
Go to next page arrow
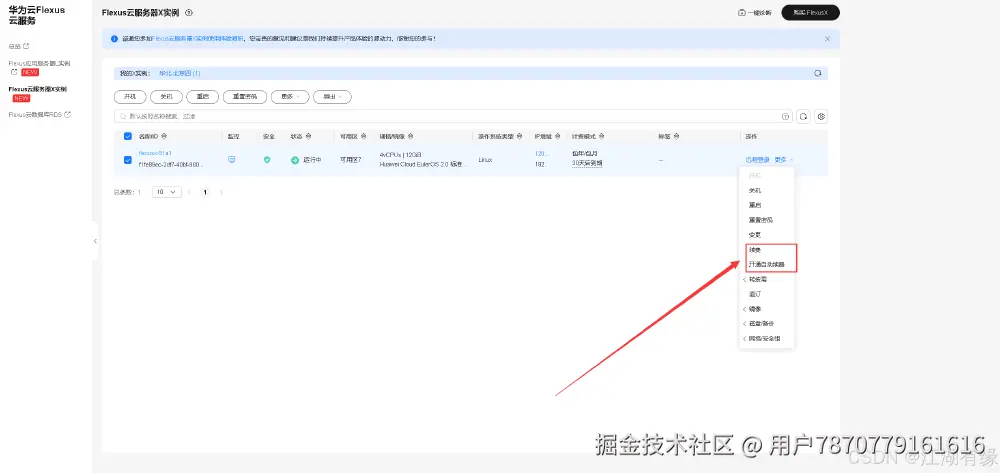(x=221, y=192)
